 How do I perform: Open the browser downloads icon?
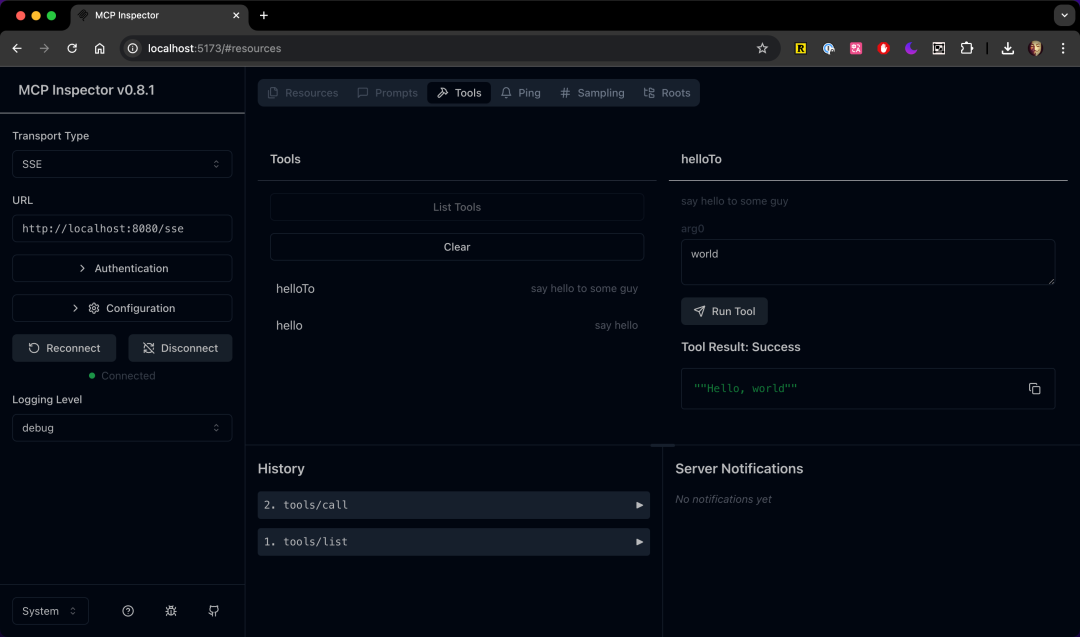1008,48
